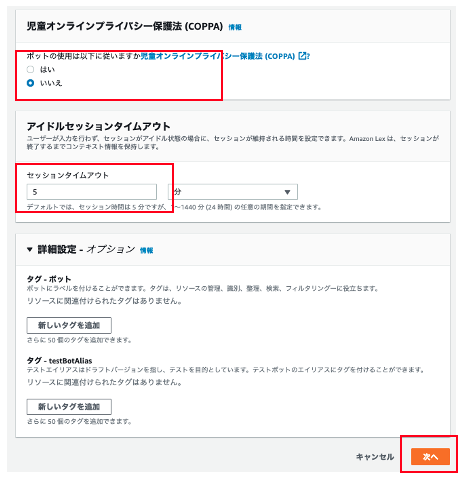Click the dropdown arrow of the 分 selector
Viewport: 466px width, 483px height.
287,192
